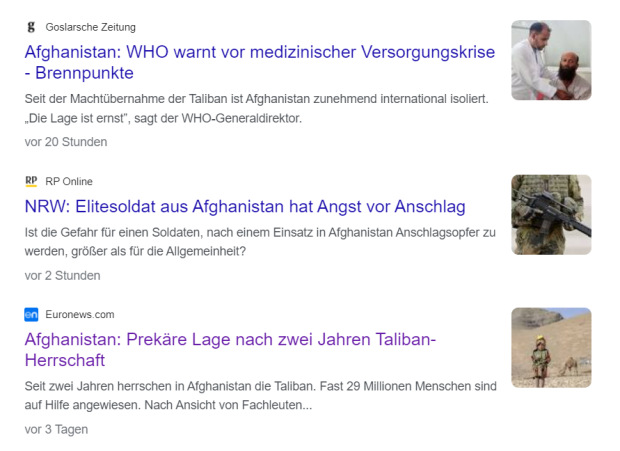Click the RP Online favicon icon
The image size is (620, 451).
click(x=31, y=181)
